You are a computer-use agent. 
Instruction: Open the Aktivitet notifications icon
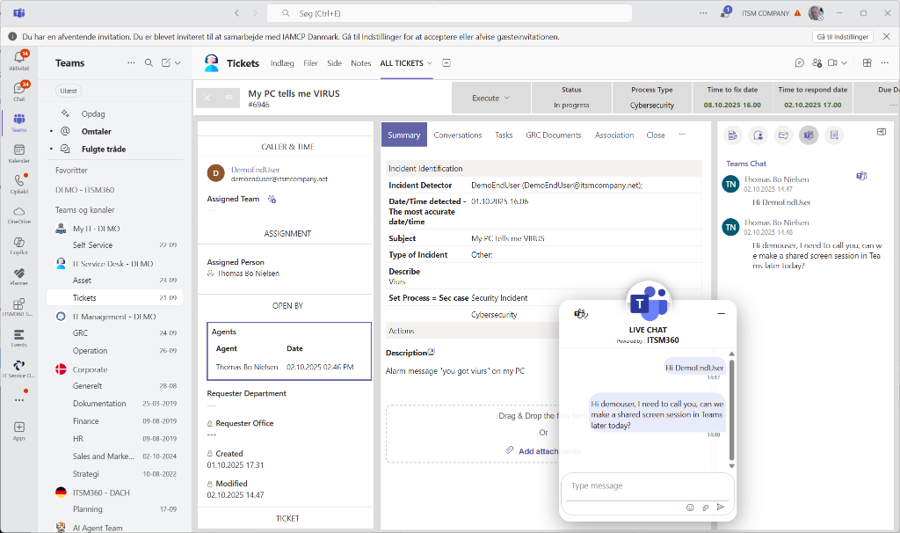pyautogui.click(x=19, y=59)
